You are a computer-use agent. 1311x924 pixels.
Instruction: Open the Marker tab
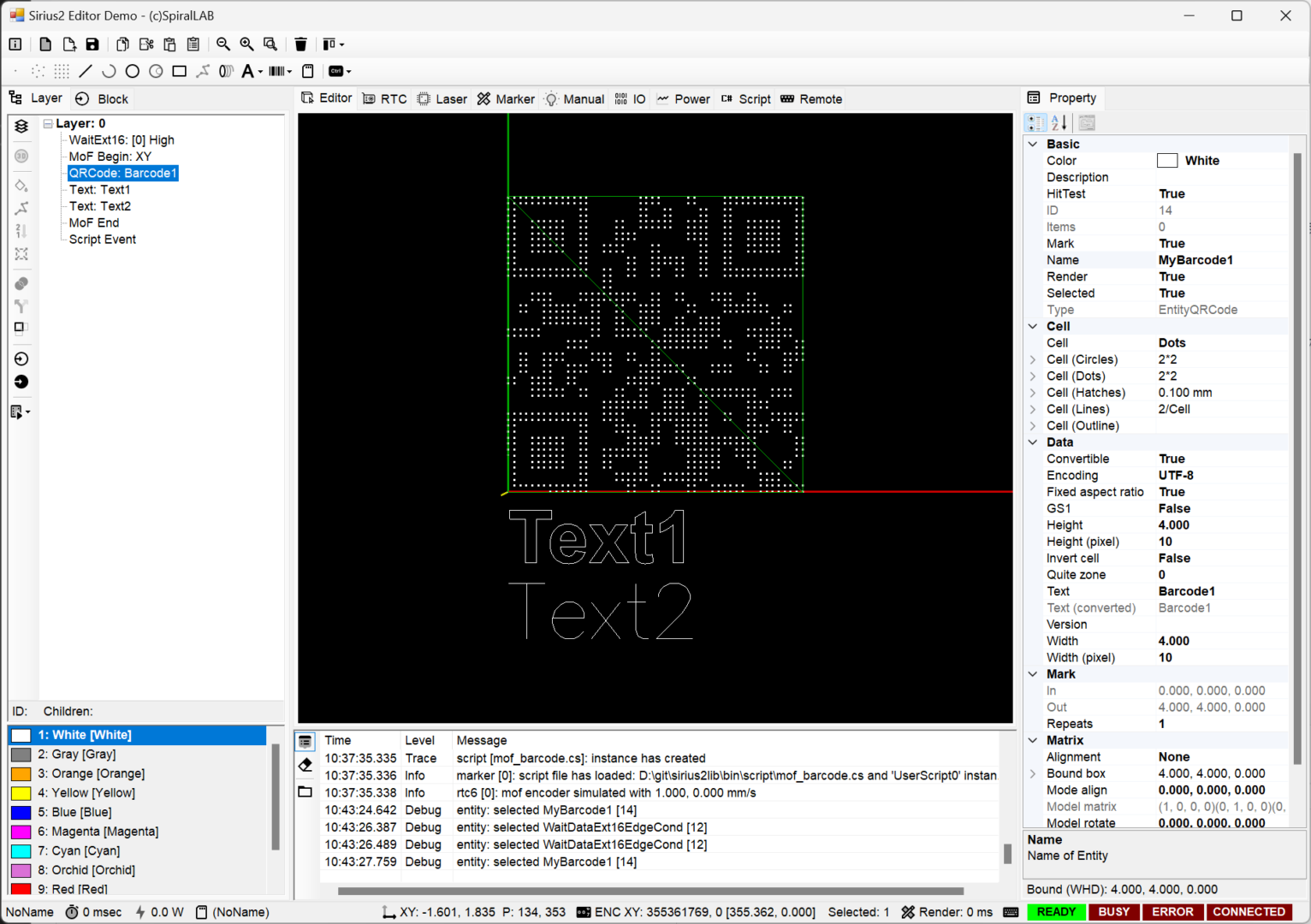(x=506, y=99)
